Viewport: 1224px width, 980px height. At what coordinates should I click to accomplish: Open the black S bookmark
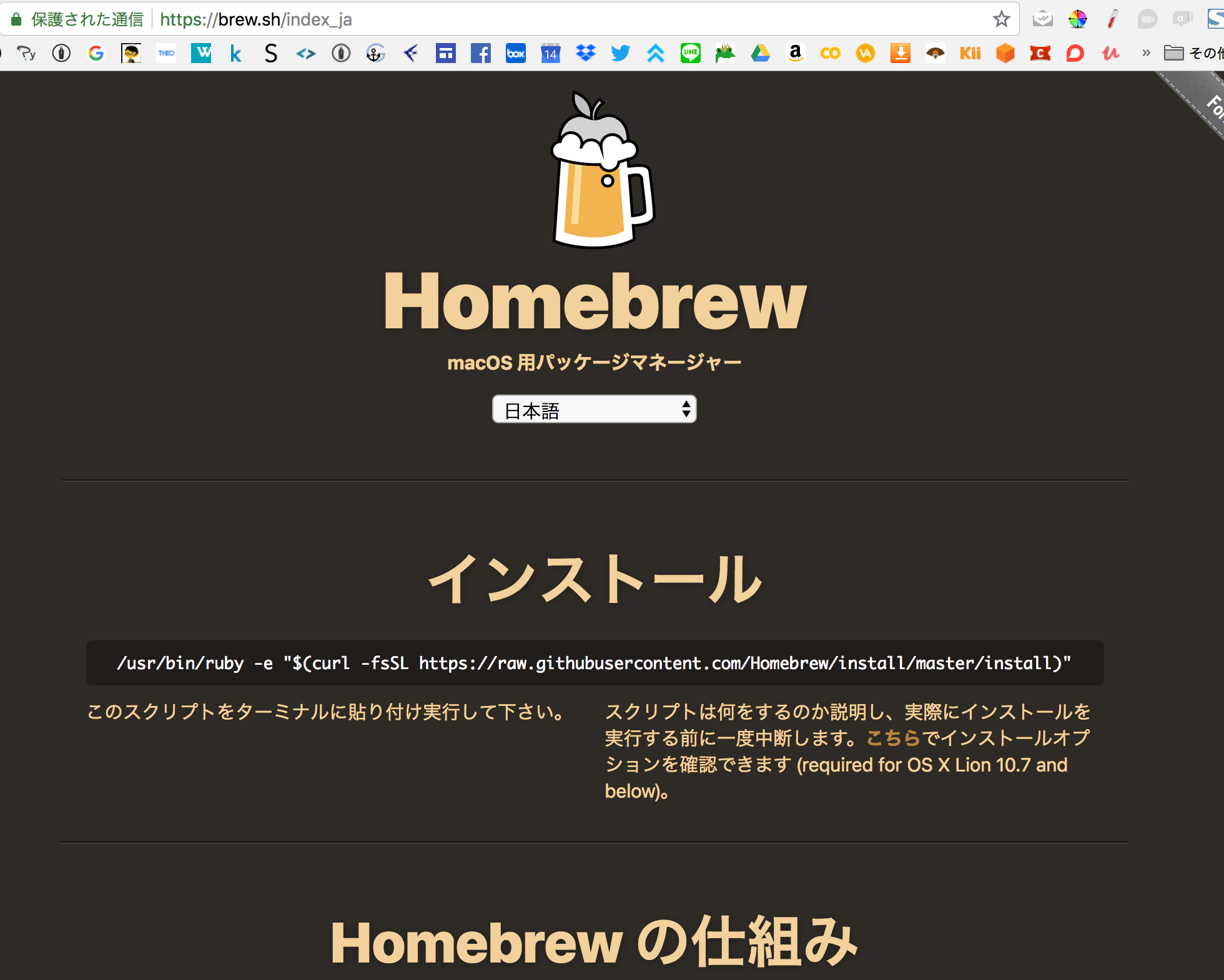[x=270, y=54]
